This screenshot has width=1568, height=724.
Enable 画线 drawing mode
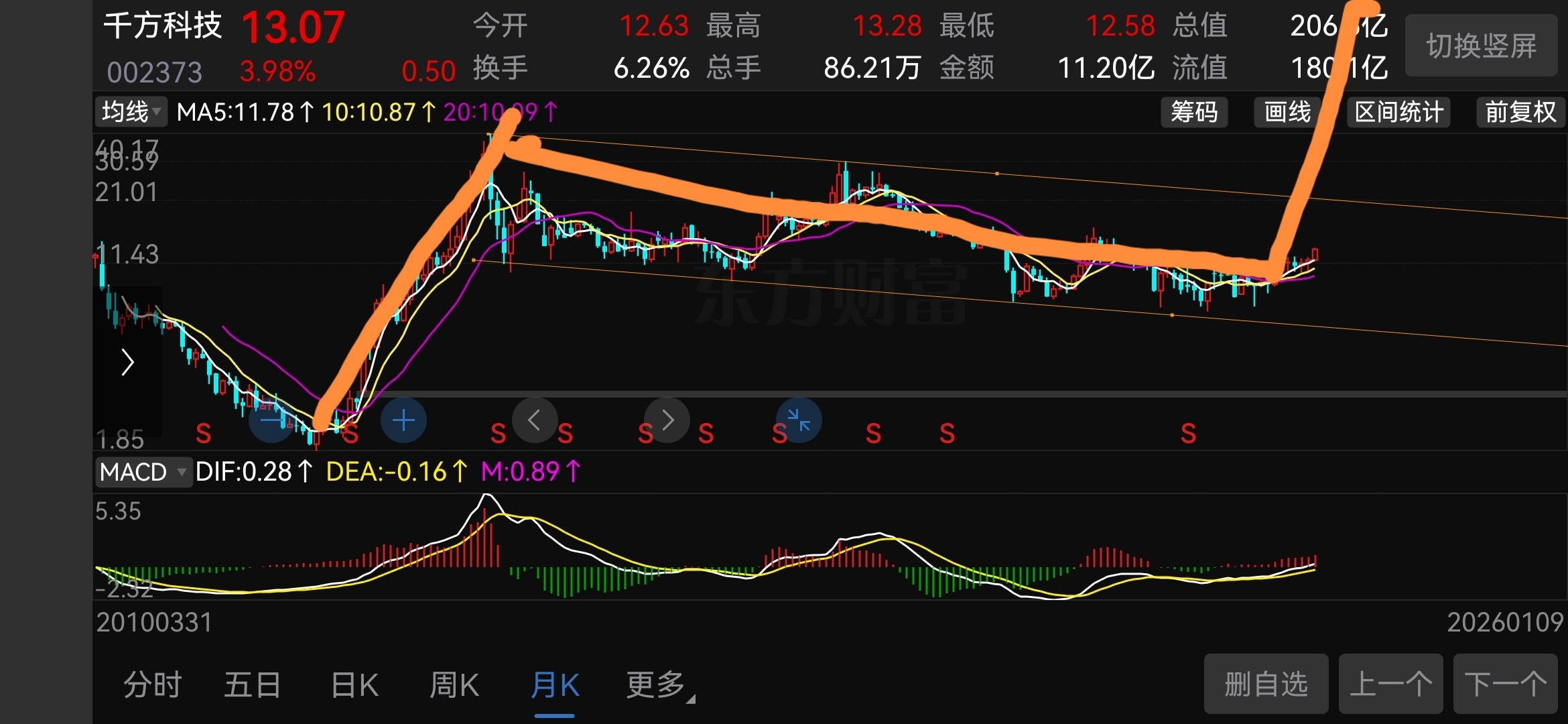(1287, 112)
